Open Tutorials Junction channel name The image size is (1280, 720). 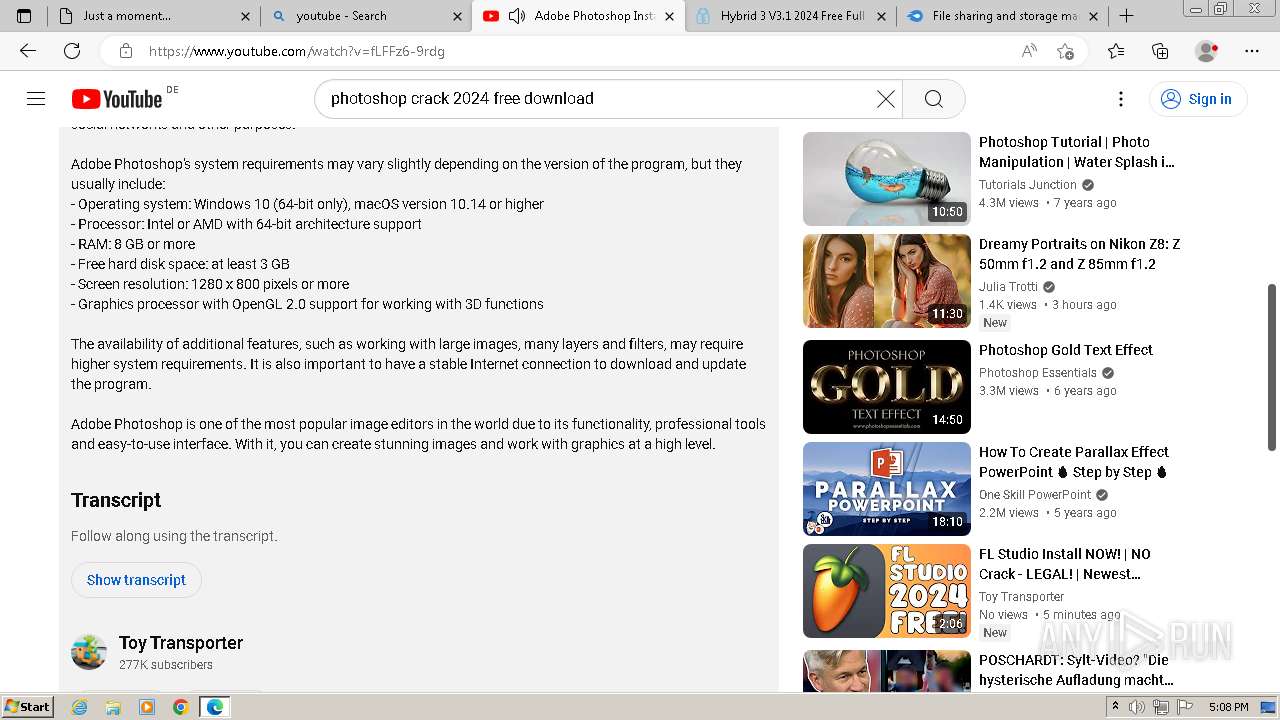pyautogui.click(x=1028, y=185)
